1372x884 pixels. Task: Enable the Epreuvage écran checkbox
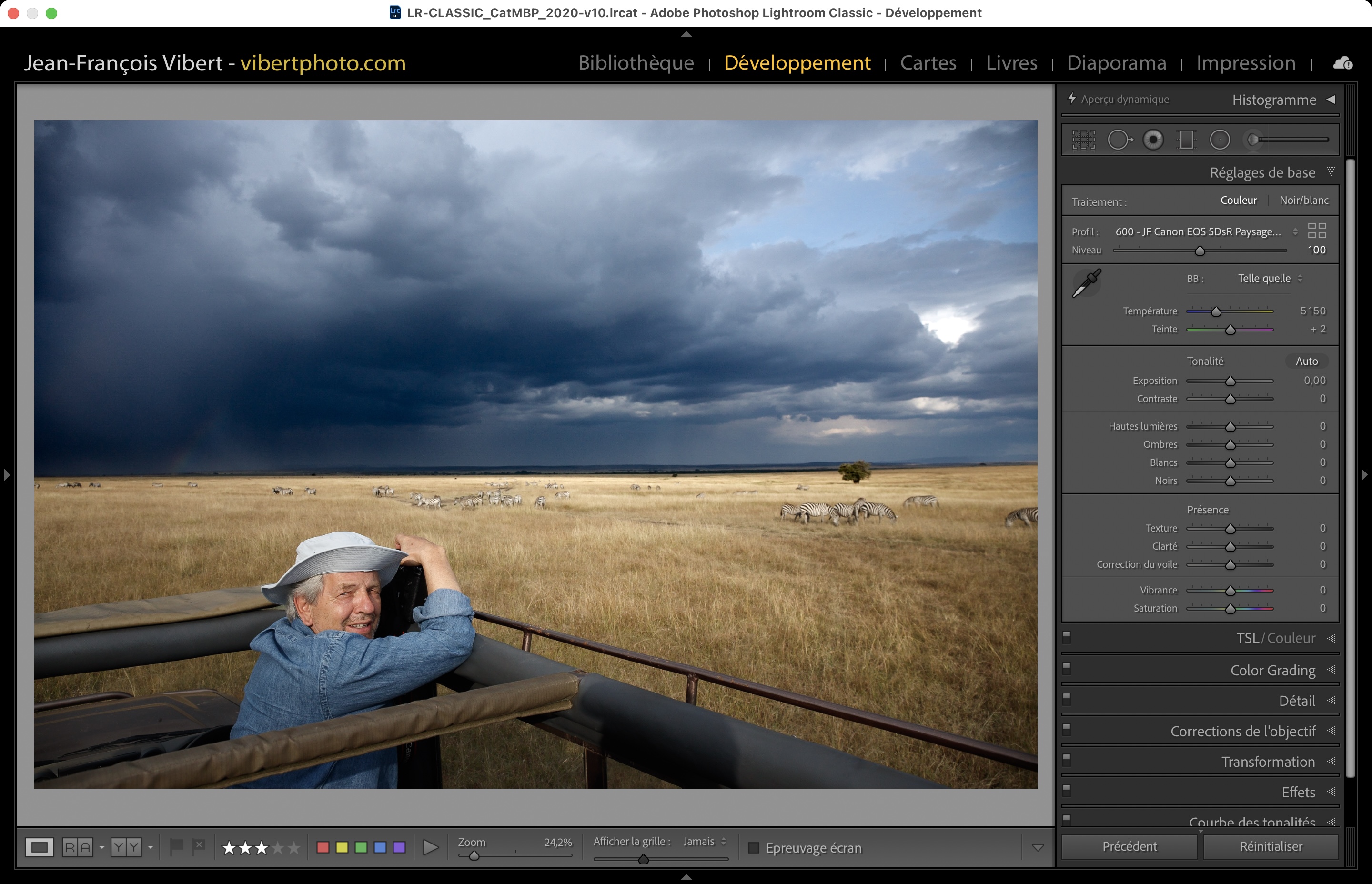click(x=754, y=848)
